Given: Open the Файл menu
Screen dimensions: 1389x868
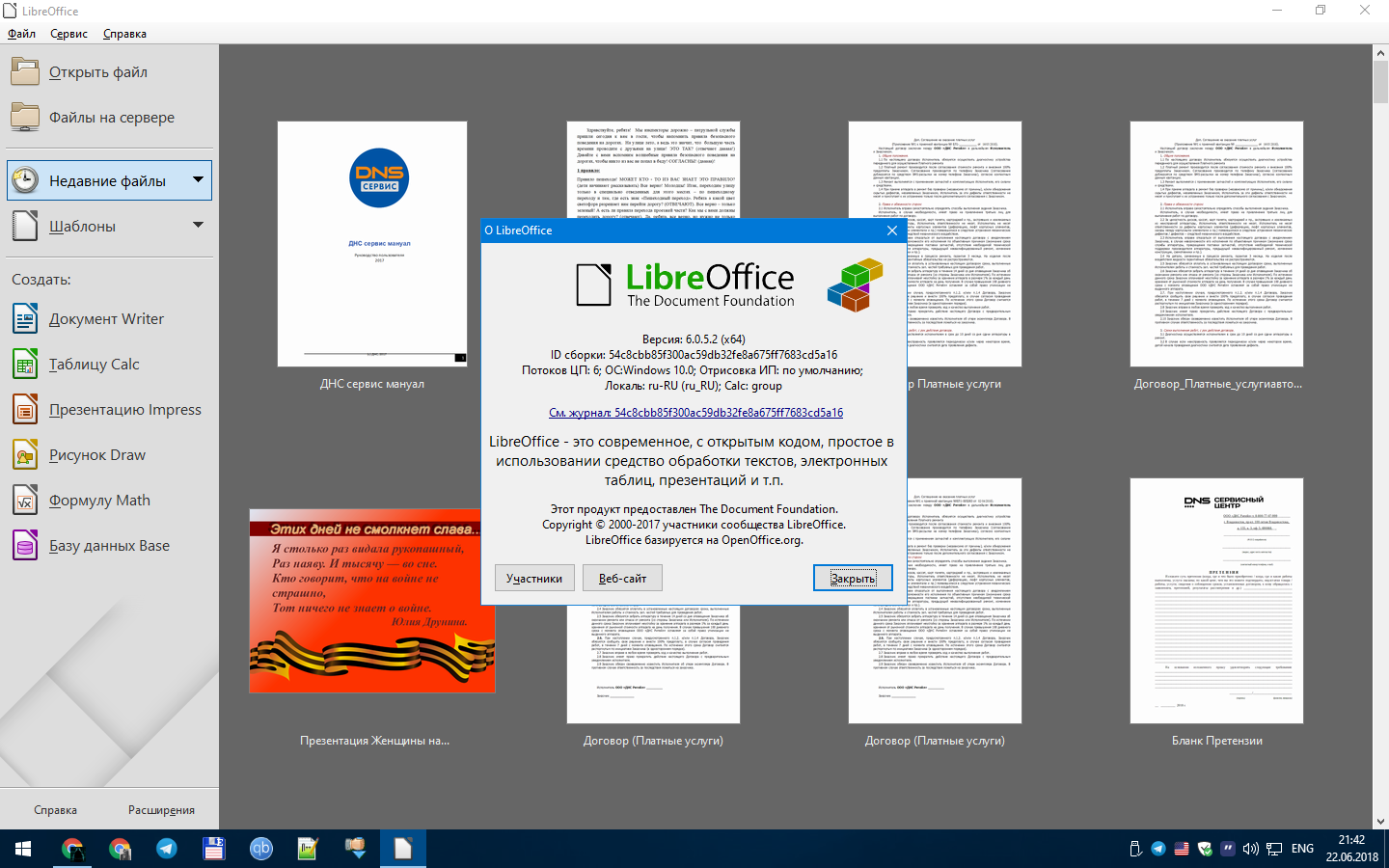Looking at the screenshot, I should point(21,34).
